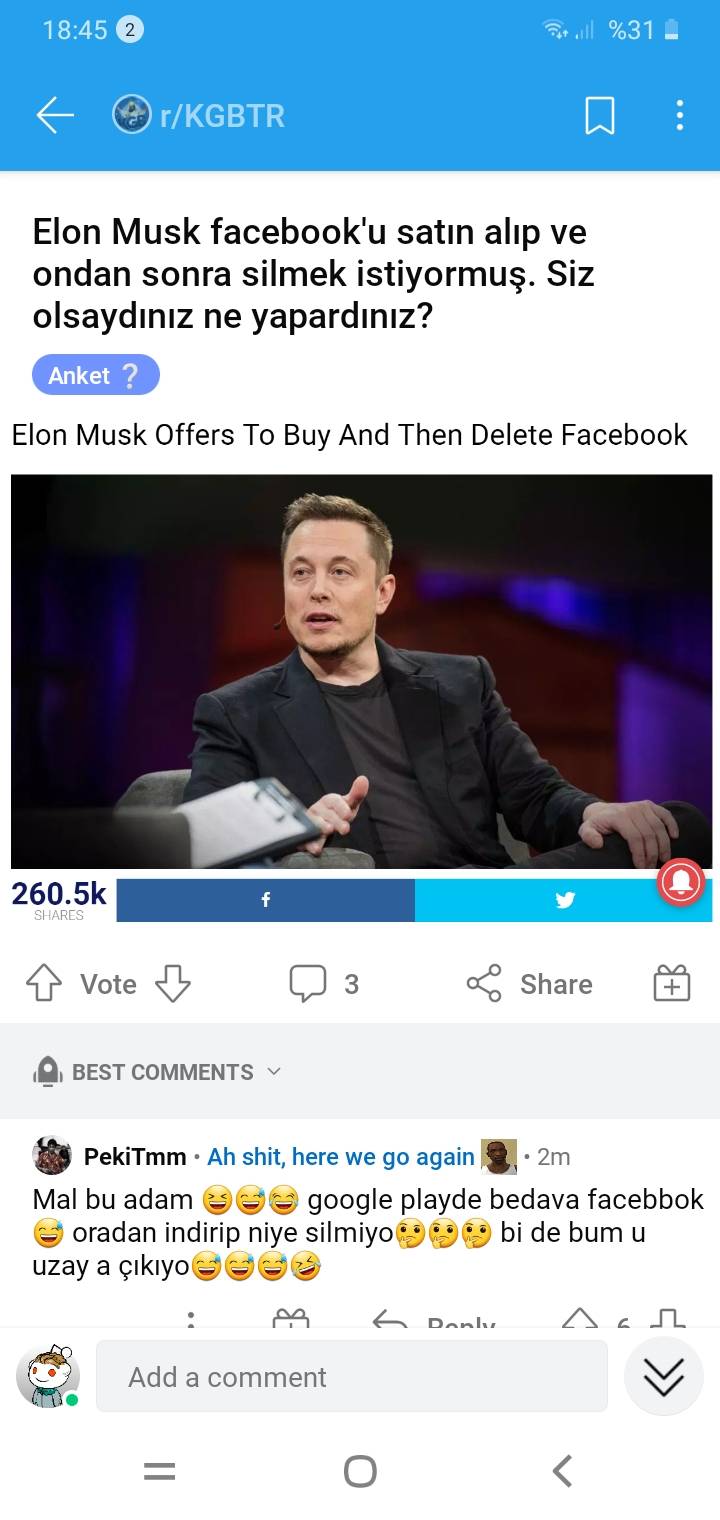
Task: Open PekiTmm user profile
Action: (x=135, y=1157)
